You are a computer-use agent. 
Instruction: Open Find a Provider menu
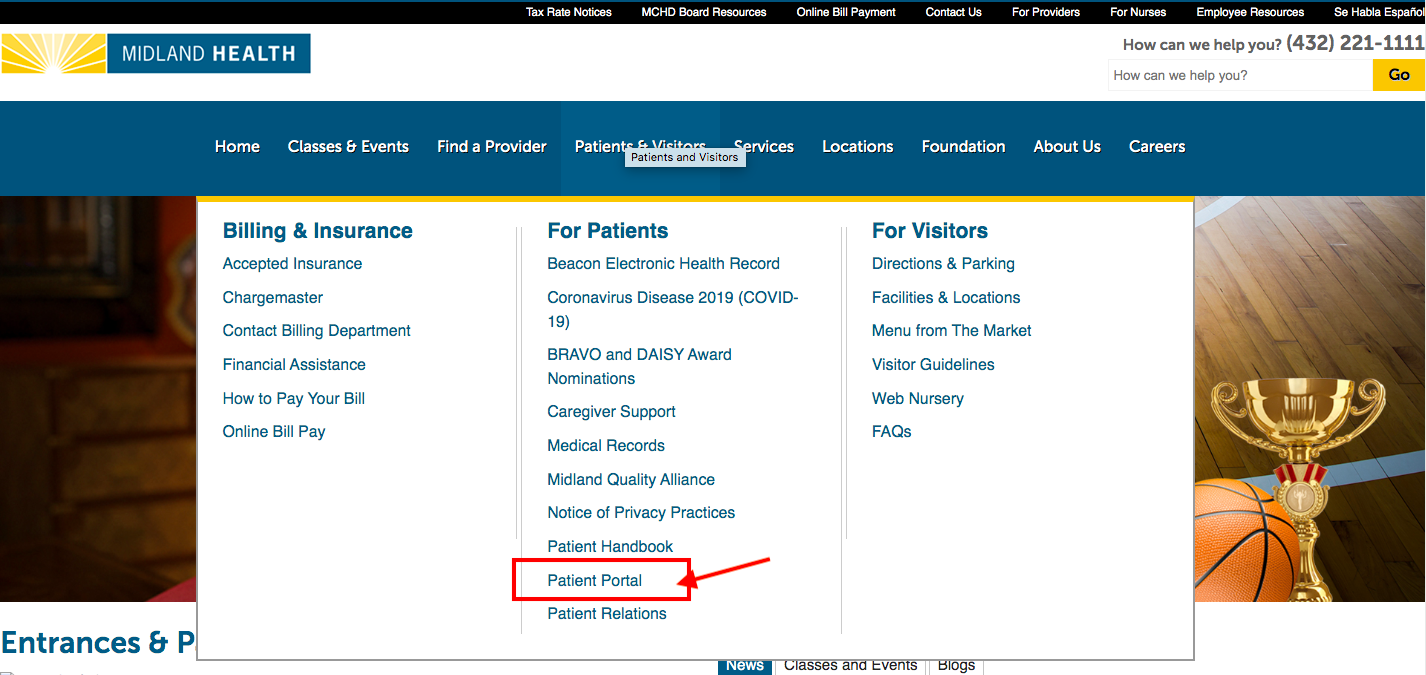coord(492,146)
